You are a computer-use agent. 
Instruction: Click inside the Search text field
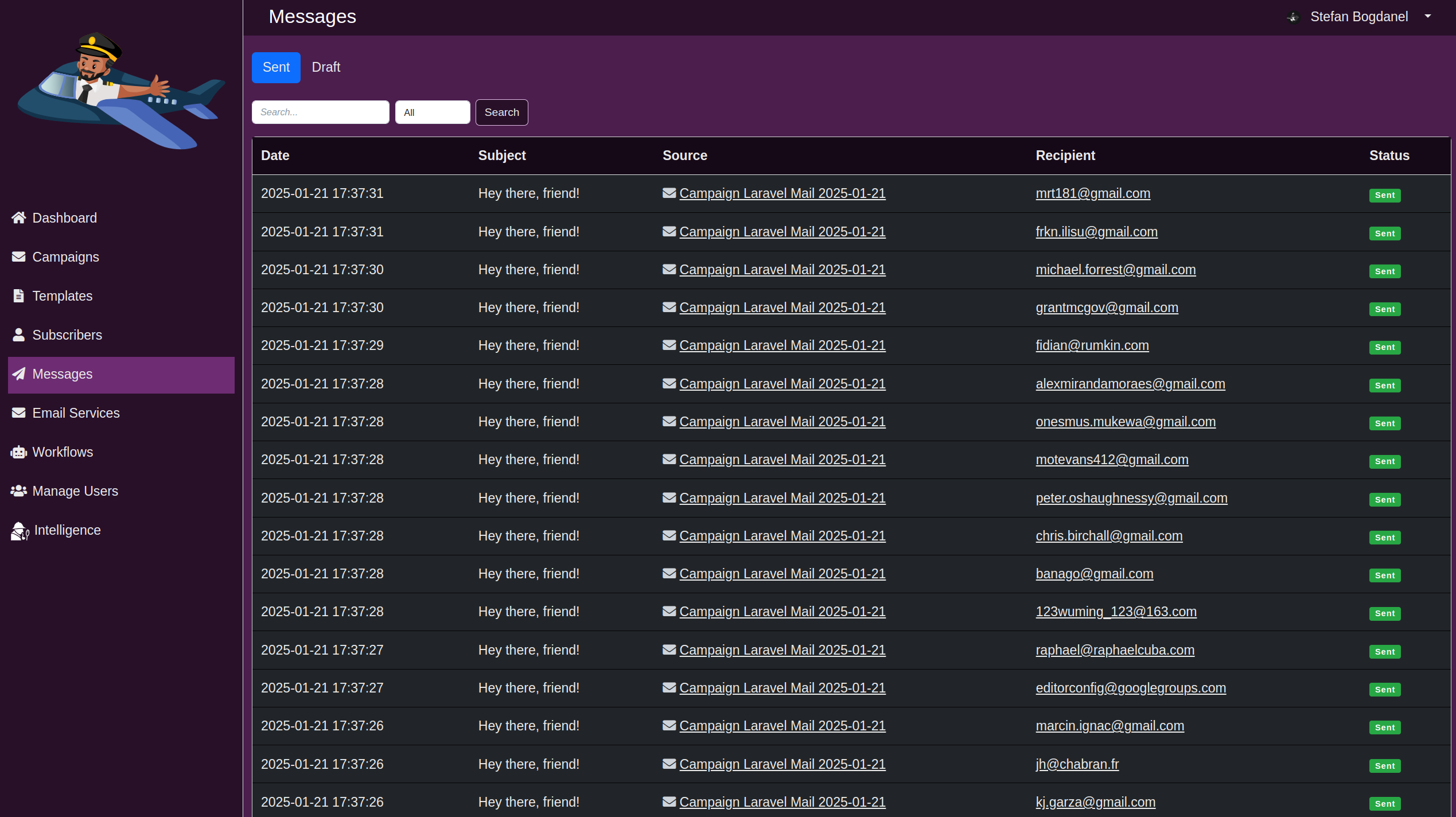(x=320, y=112)
